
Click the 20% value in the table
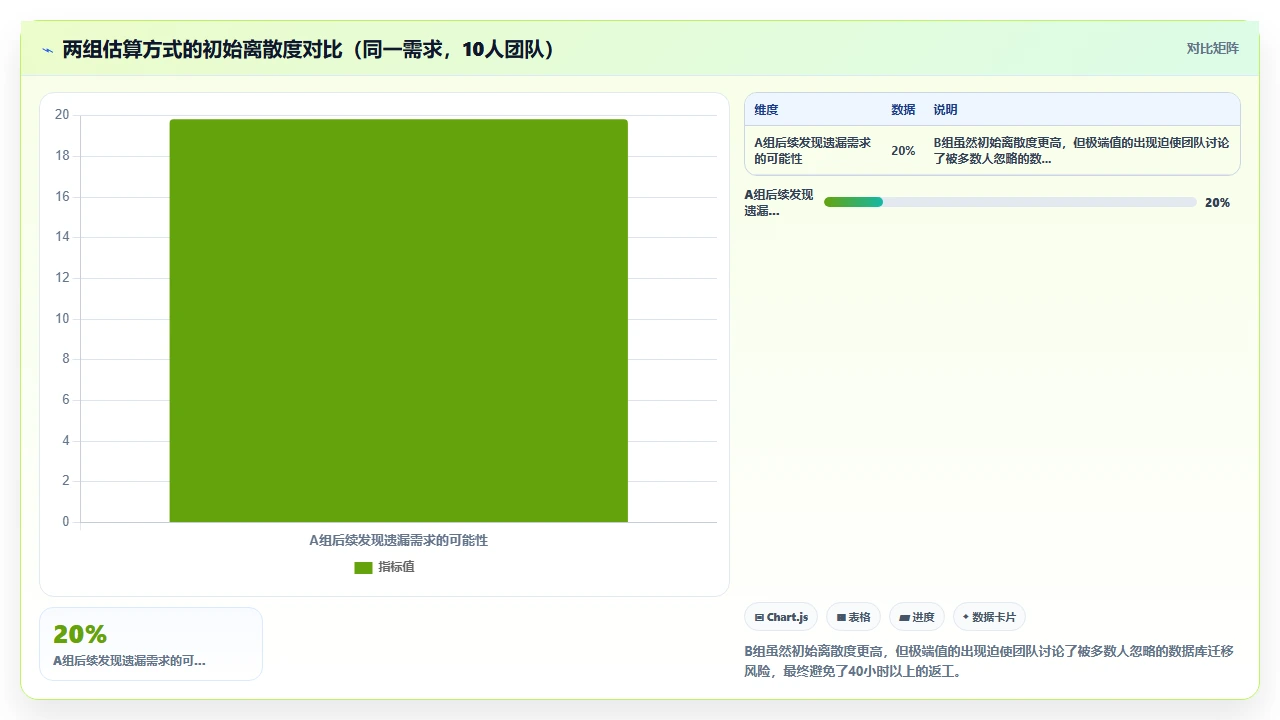click(x=903, y=151)
